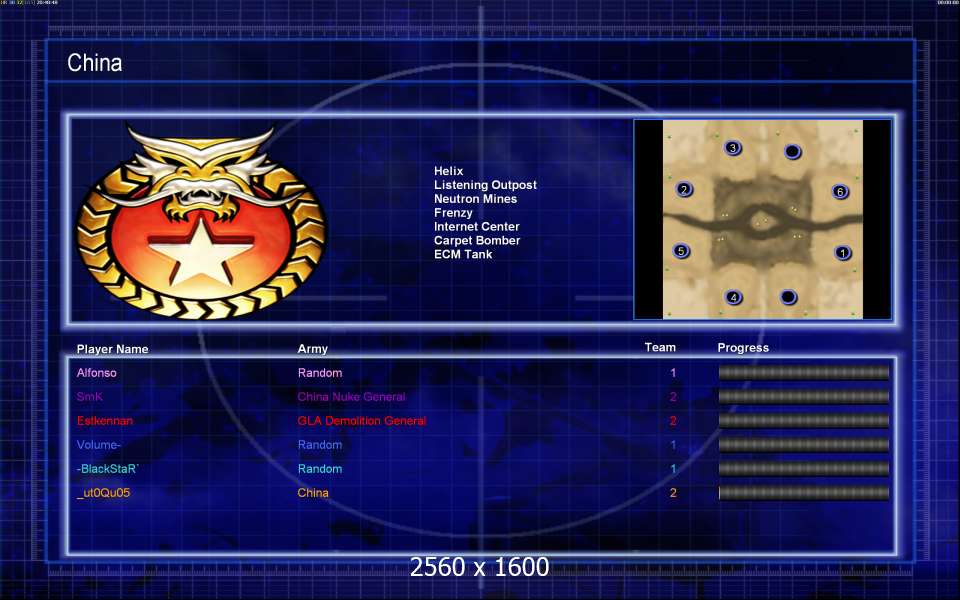
Task: Click Estkennan's loading progress bar
Action: 803,421
